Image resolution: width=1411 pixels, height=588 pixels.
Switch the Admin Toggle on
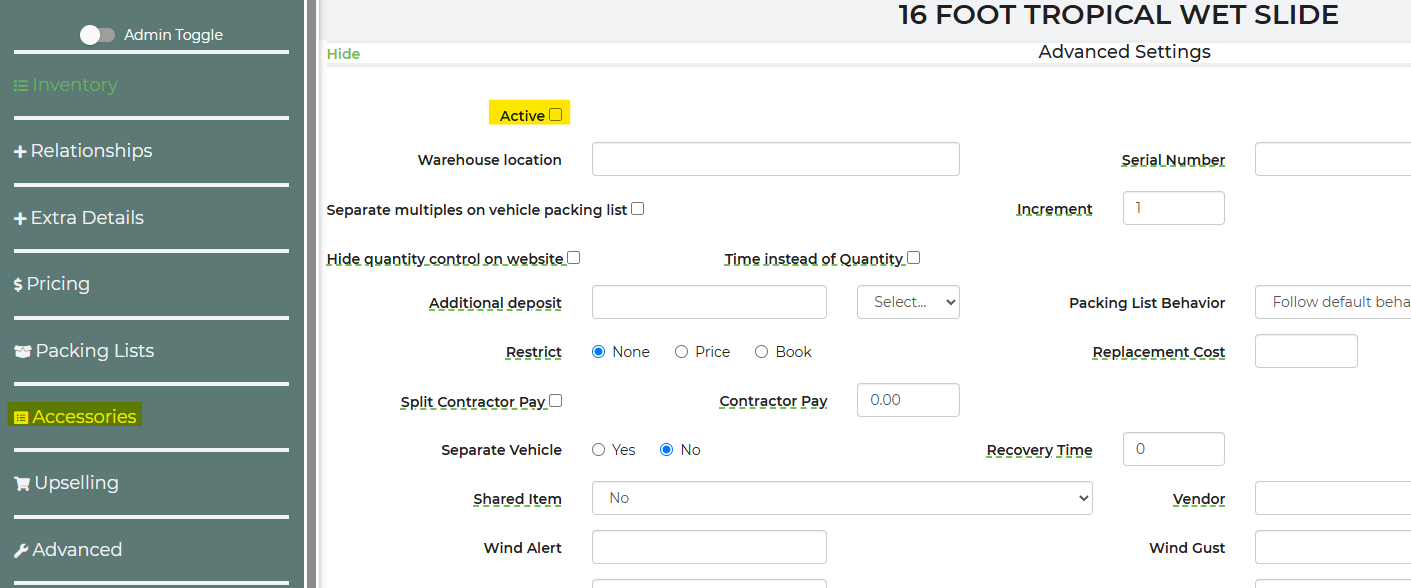pyautogui.click(x=98, y=35)
